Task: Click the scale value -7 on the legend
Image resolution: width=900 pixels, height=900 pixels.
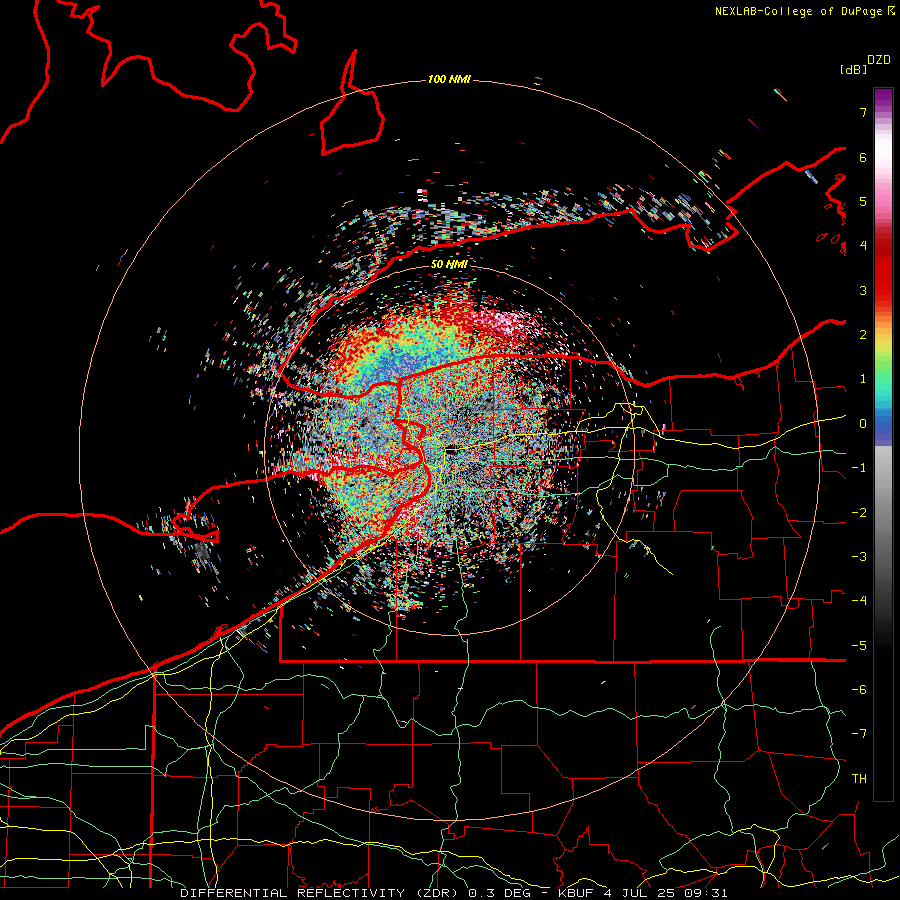Action: (859, 734)
